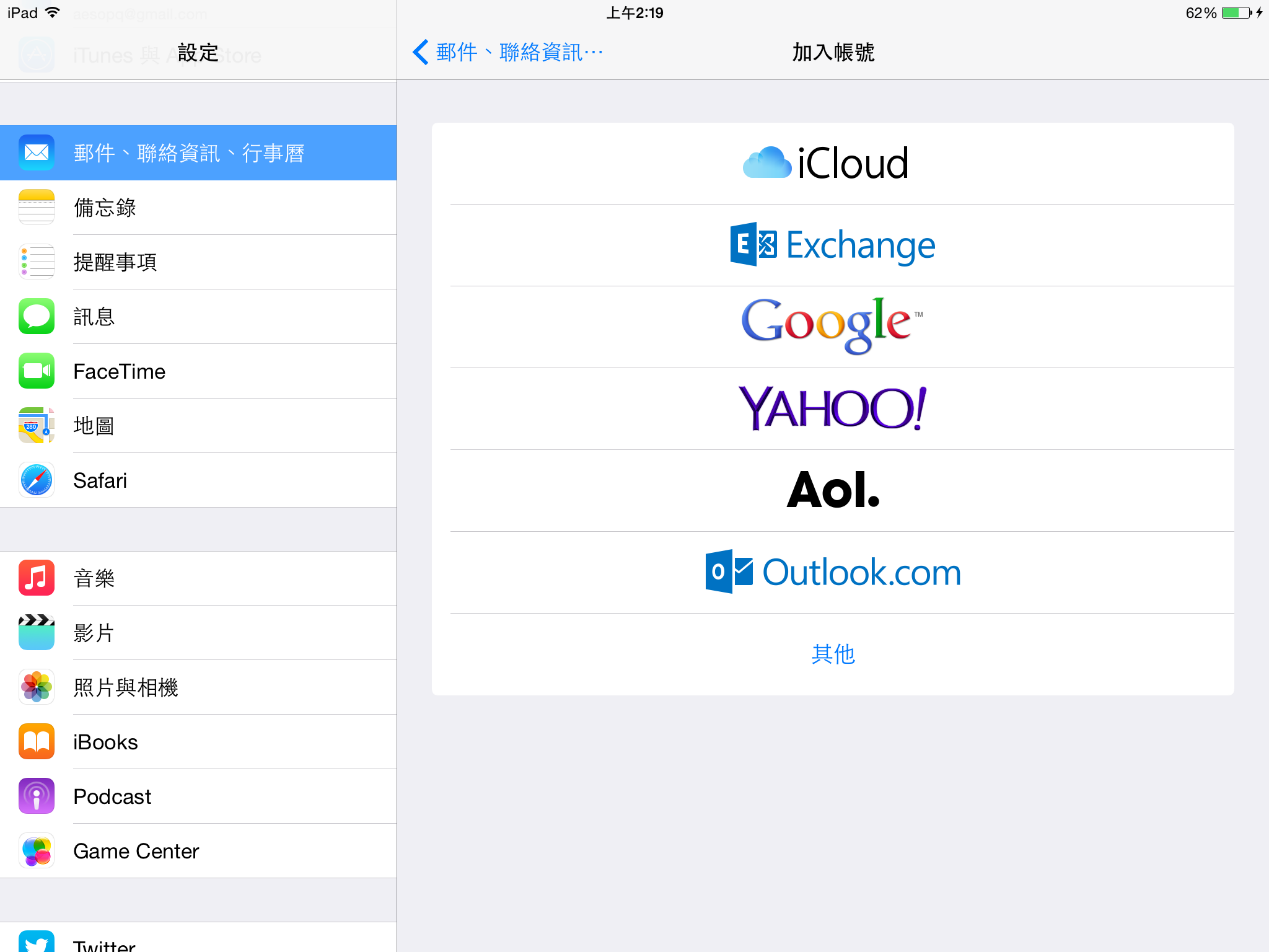
Task: Select 其他 (Other) account option
Action: click(833, 654)
